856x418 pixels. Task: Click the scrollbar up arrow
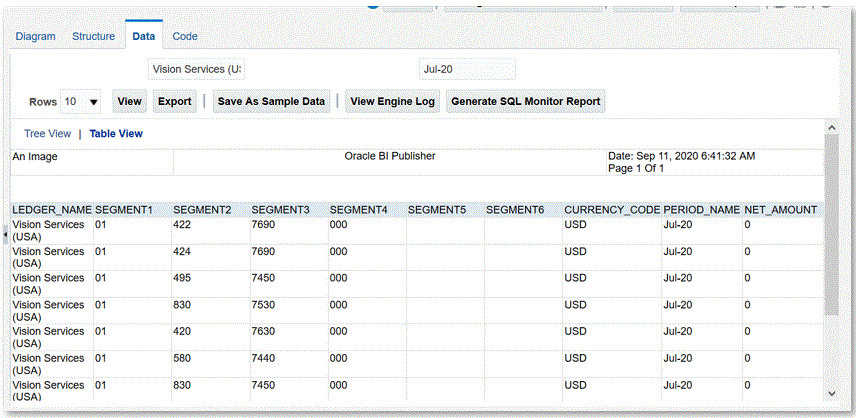pyautogui.click(x=831, y=128)
